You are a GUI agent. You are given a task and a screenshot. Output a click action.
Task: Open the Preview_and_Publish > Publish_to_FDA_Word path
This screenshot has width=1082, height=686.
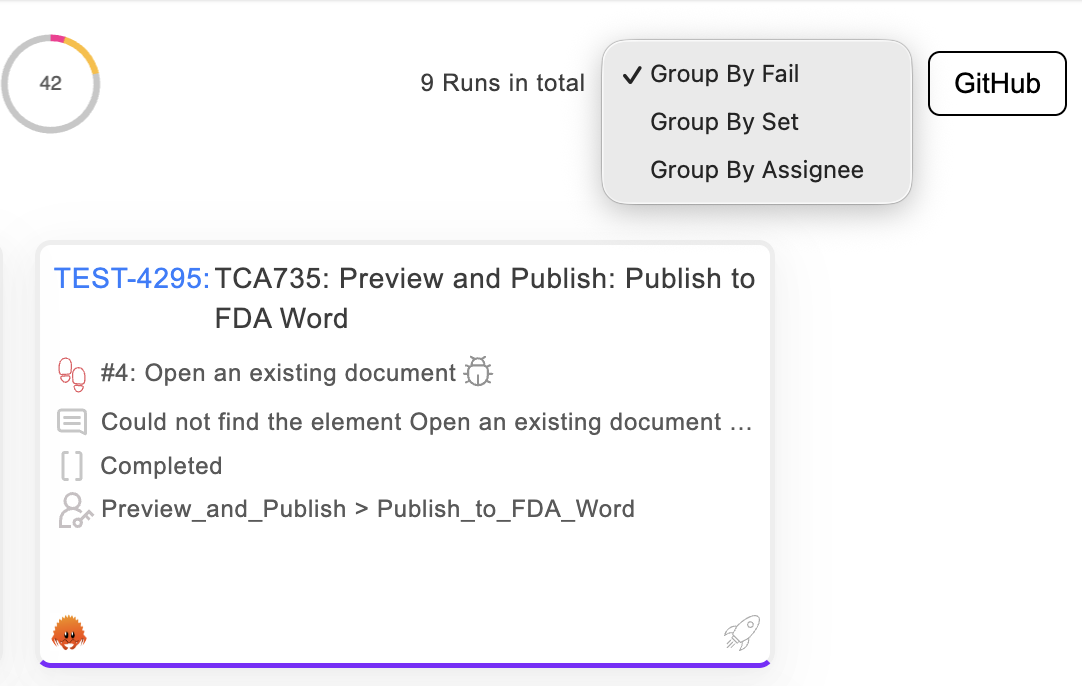click(x=368, y=509)
